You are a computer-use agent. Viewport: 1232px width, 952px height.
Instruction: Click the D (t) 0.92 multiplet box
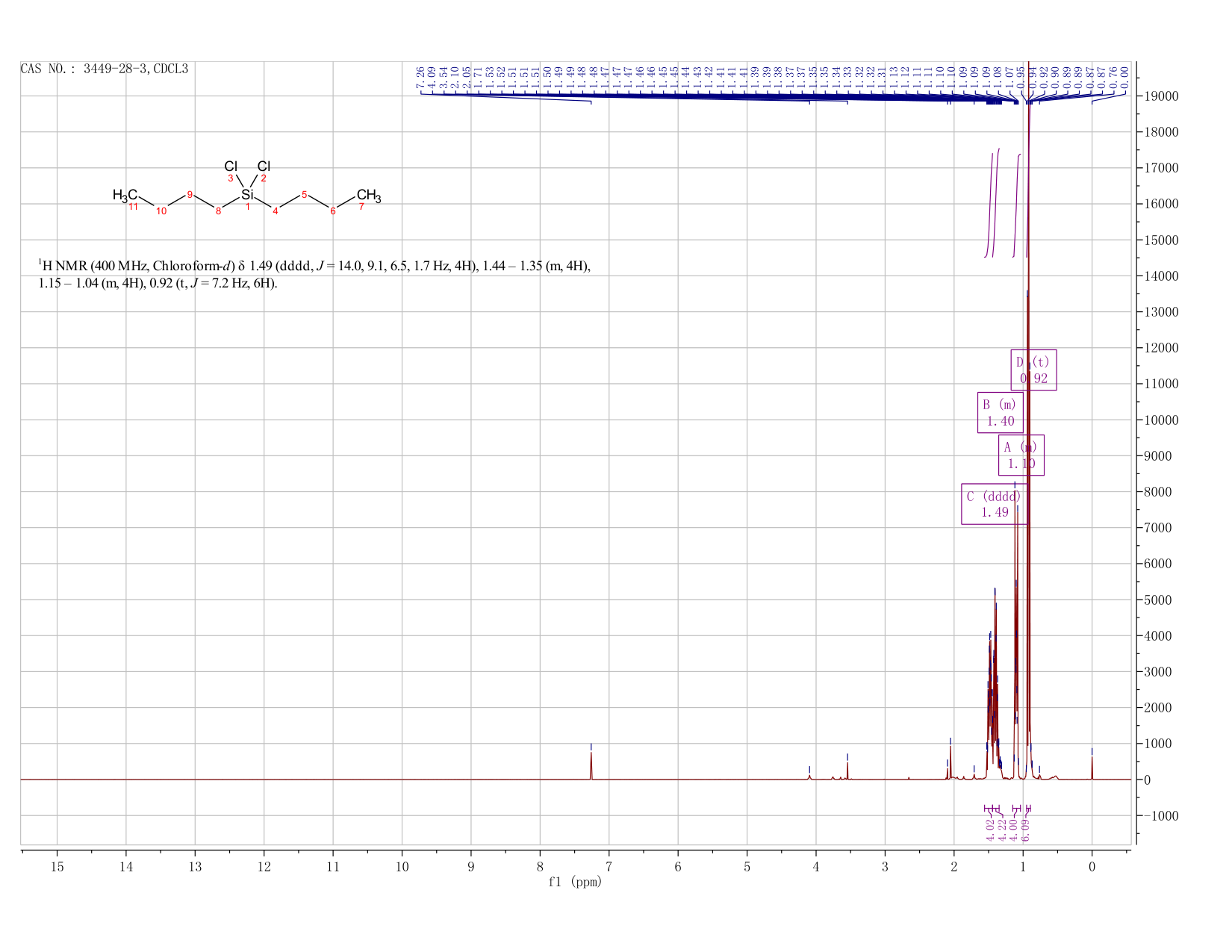(1033, 370)
